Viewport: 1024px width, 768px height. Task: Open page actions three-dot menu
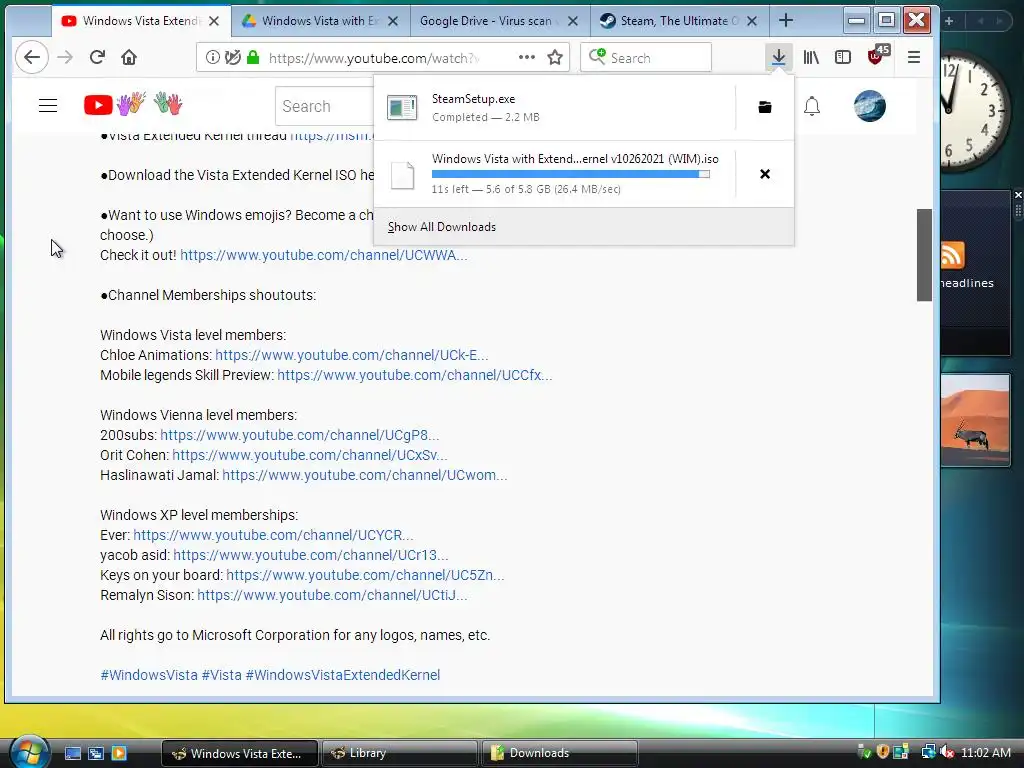(526, 57)
